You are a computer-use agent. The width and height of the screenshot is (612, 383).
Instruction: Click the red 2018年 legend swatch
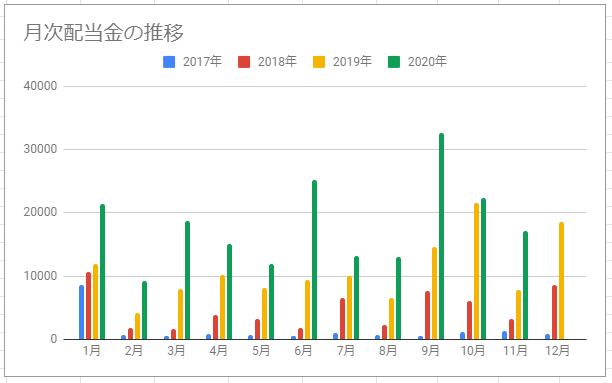click(x=244, y=62)
